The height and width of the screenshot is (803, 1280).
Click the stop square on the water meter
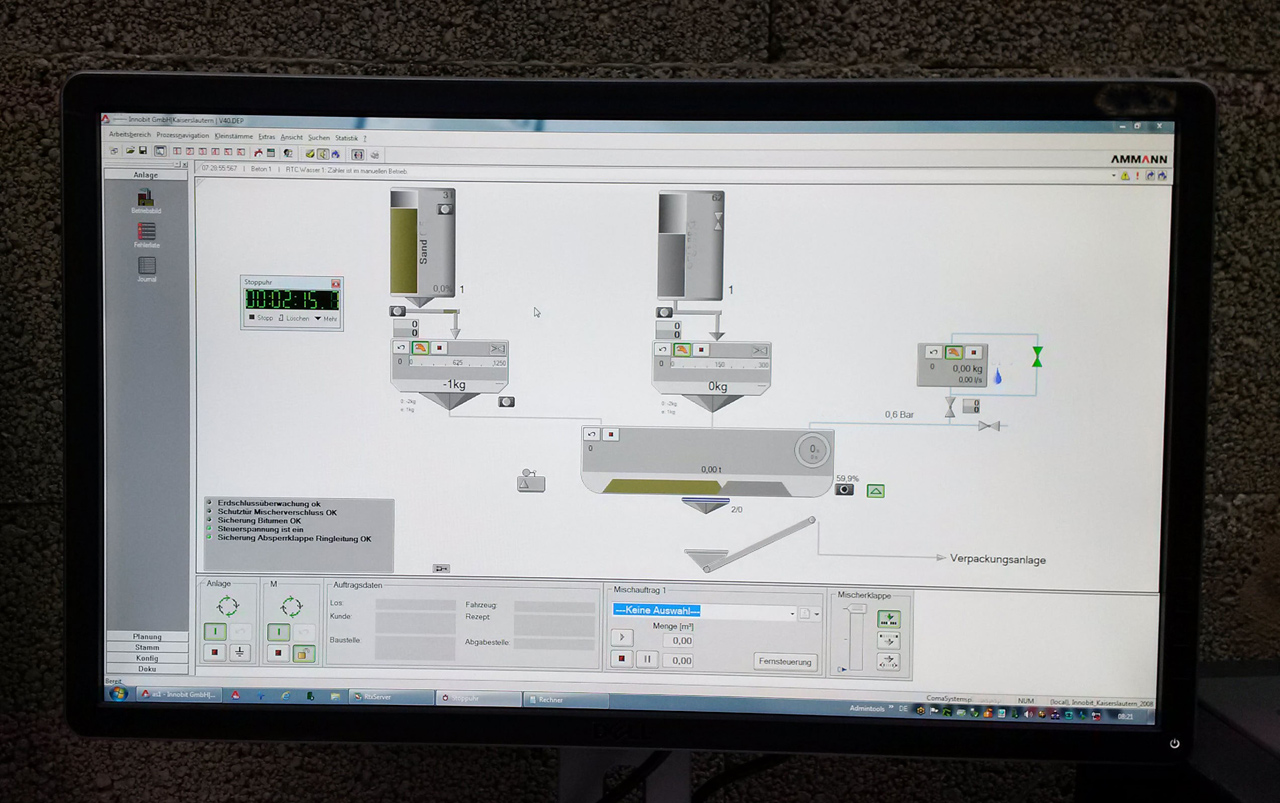pos(973,352)
